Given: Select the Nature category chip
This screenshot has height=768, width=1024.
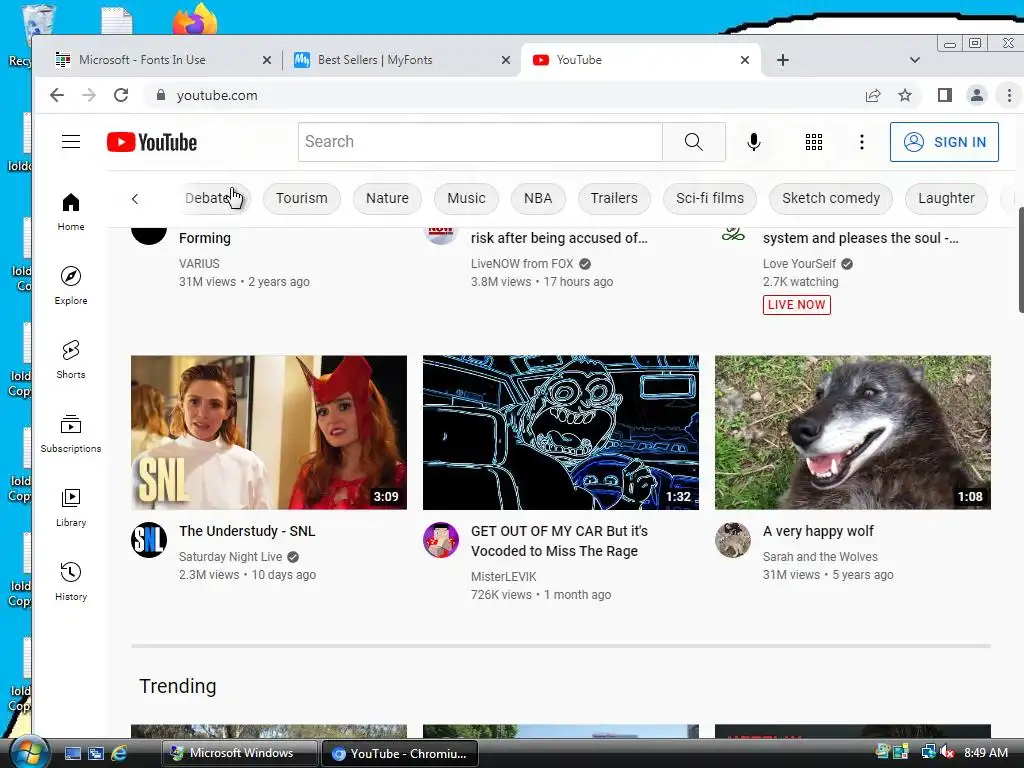Looking at the screenshot, I should coord(387,199).
